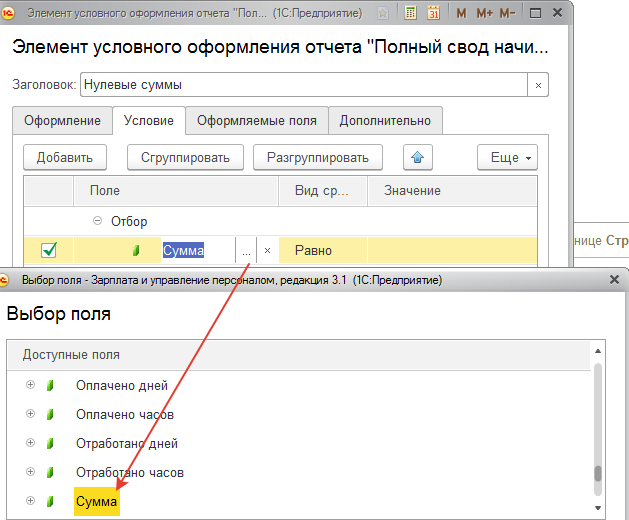
Task: Expand the Отработано часов field
Action: tap(30, 471)
